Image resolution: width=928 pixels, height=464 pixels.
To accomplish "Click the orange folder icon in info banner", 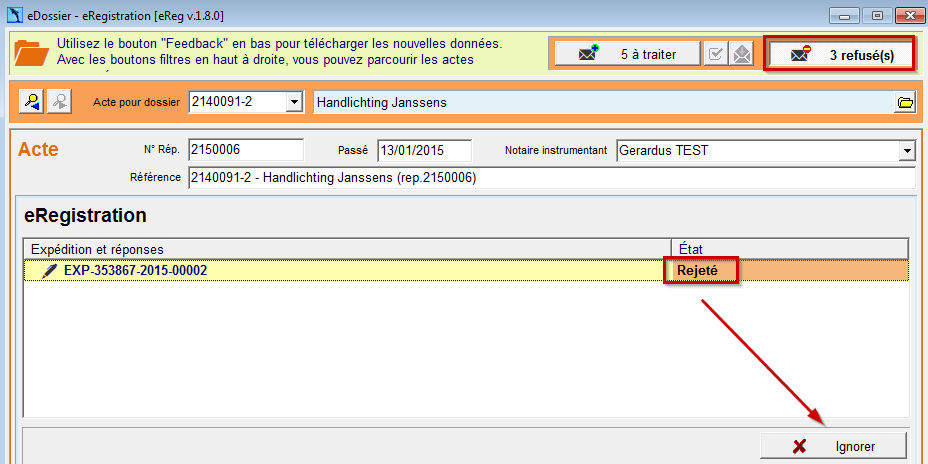I will 31,53.
